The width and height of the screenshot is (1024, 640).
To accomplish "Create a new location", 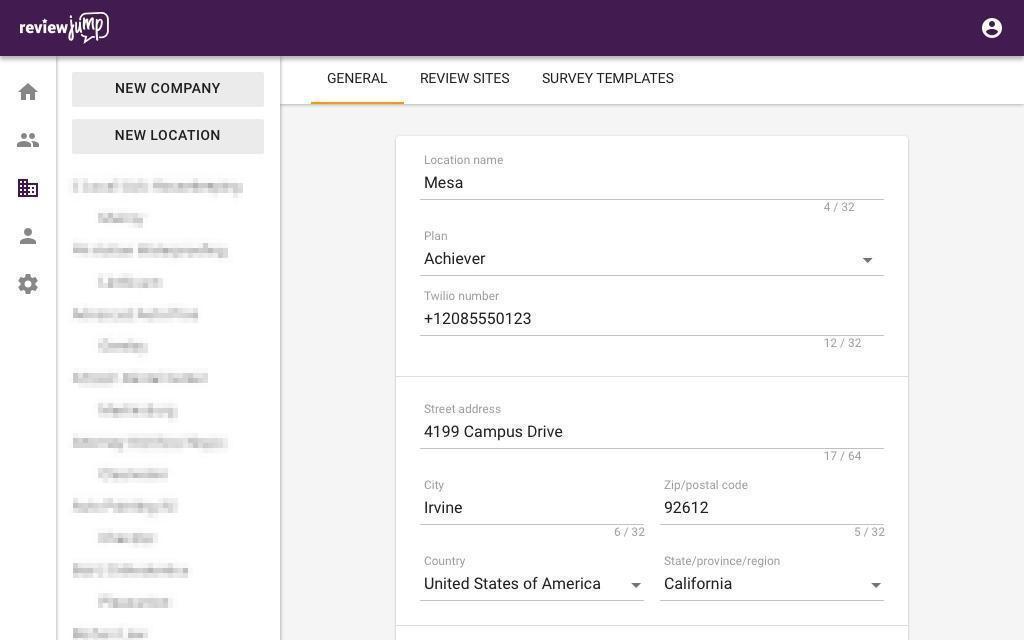I will click(168, 136).
